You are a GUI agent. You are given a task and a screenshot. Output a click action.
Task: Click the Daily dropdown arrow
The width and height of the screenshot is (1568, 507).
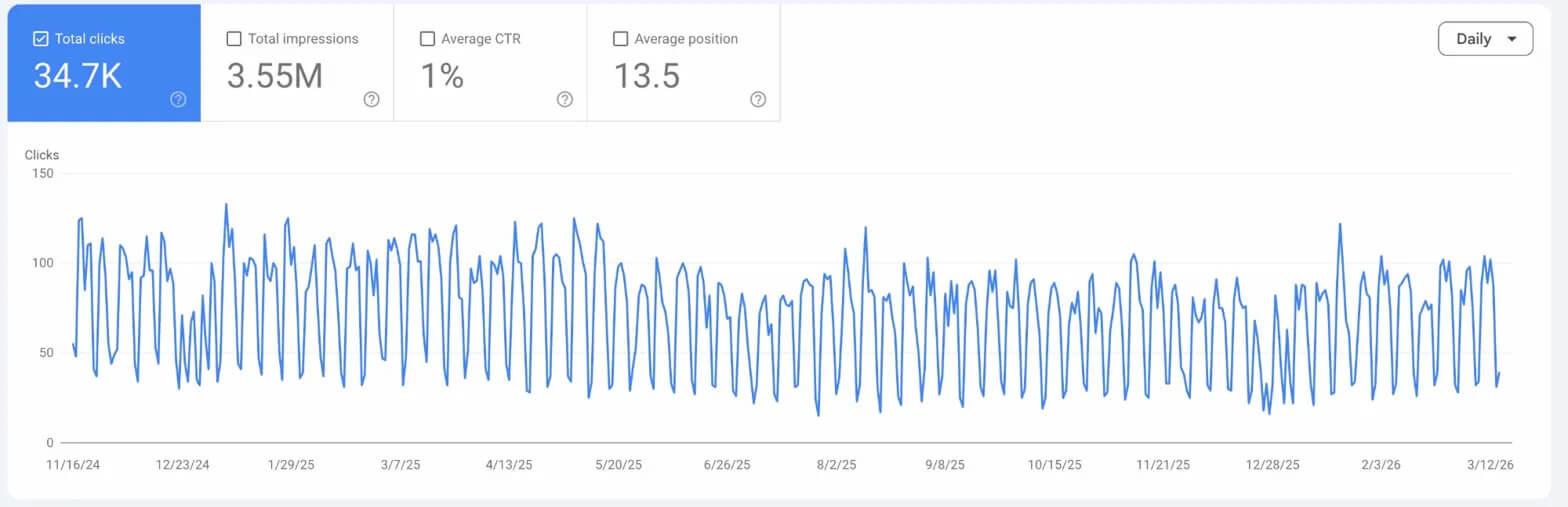[x=1511, y=39]
